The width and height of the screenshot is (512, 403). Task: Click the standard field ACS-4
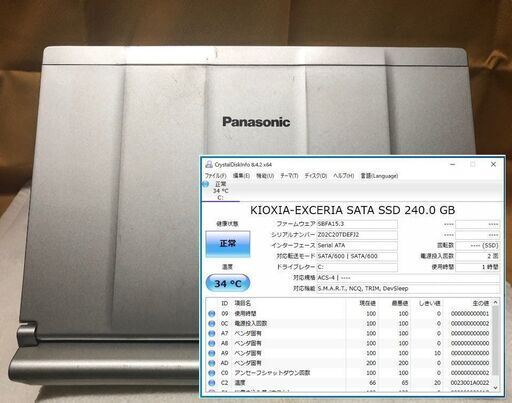click(408, 278)
